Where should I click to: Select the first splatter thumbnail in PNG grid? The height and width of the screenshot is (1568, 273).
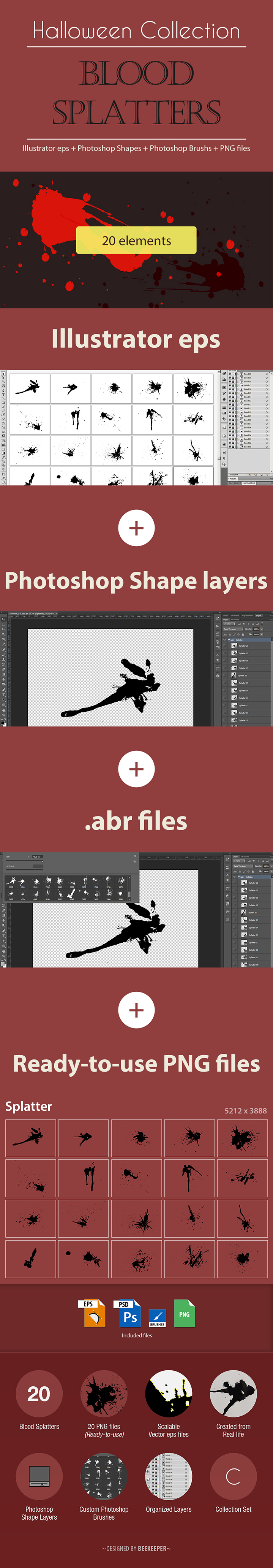tap(31, 1138)
